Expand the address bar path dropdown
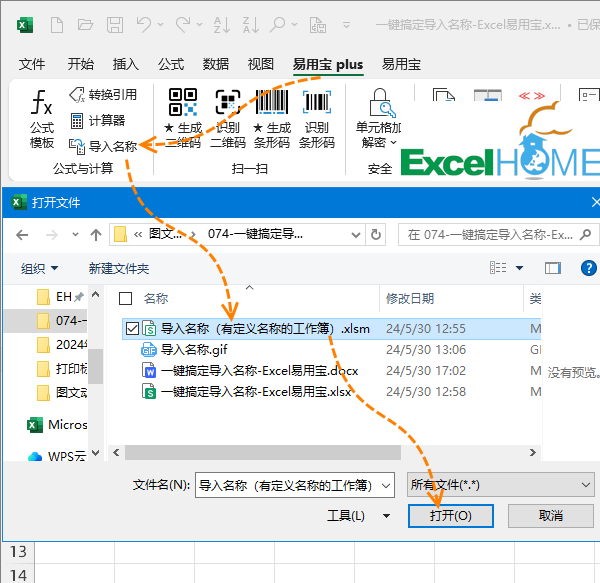Viewport: 600px width, 583px height. (356, 235)
